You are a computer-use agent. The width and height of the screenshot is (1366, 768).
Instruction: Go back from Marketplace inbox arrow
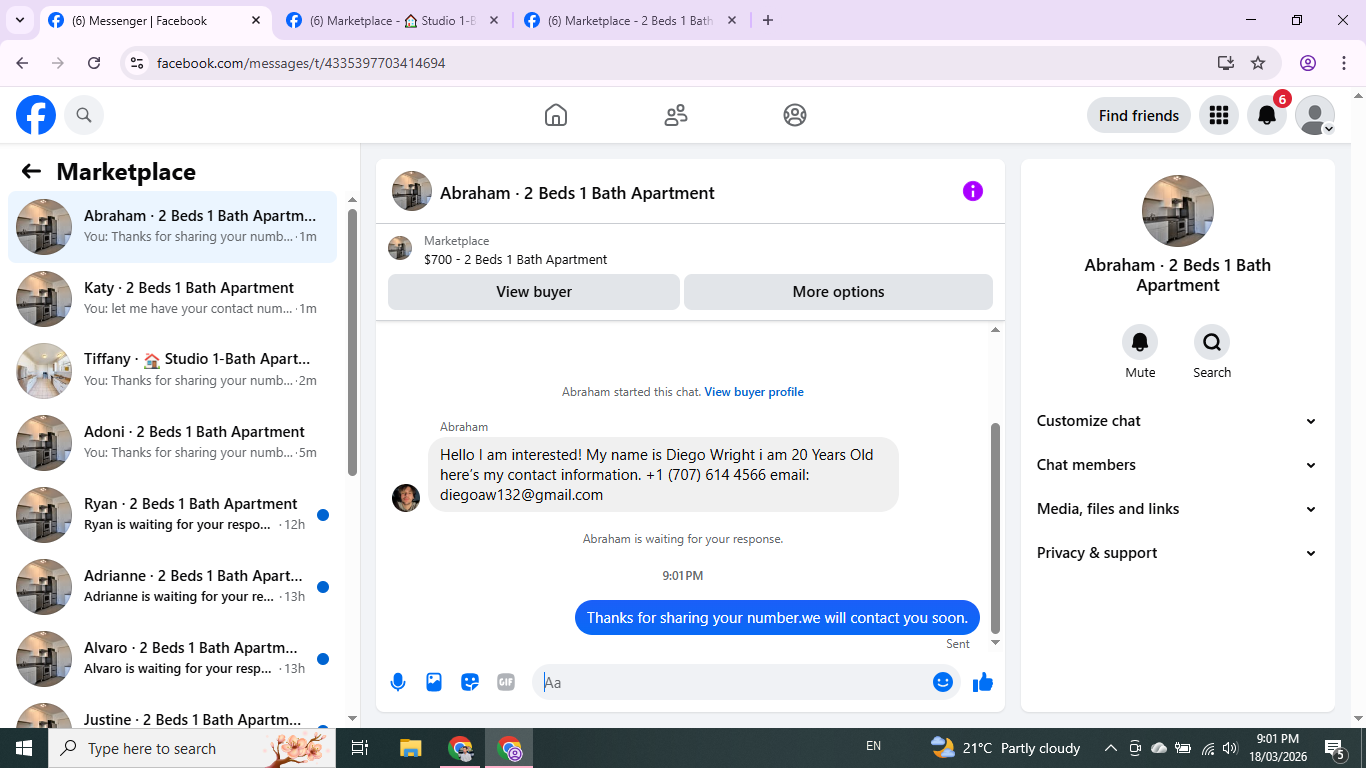[31, 172]
